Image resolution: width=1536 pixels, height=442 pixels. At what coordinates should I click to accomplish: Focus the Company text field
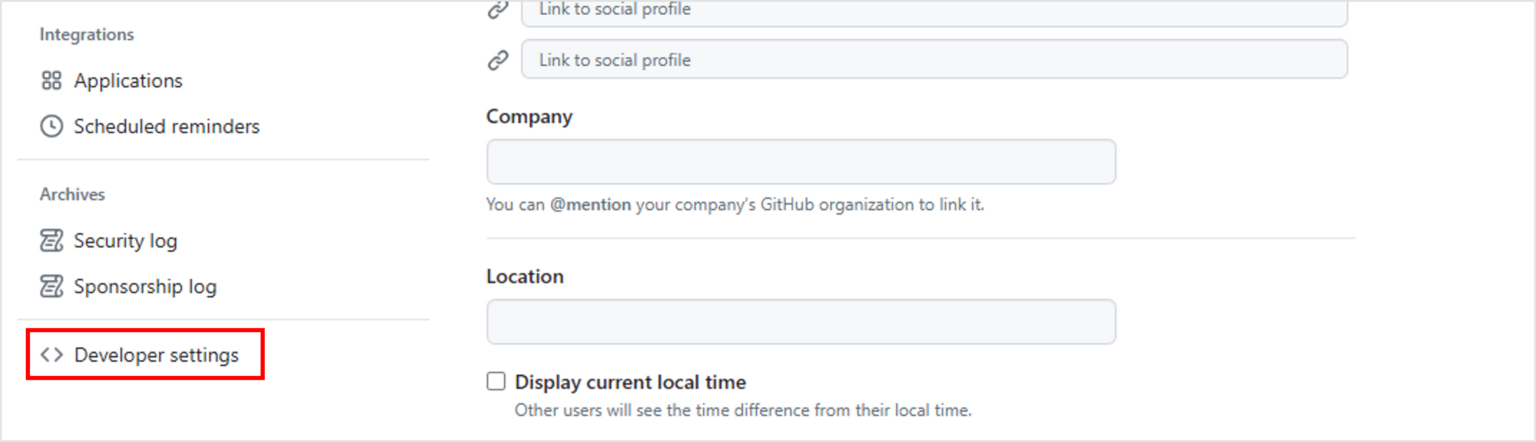coord(801,161)
